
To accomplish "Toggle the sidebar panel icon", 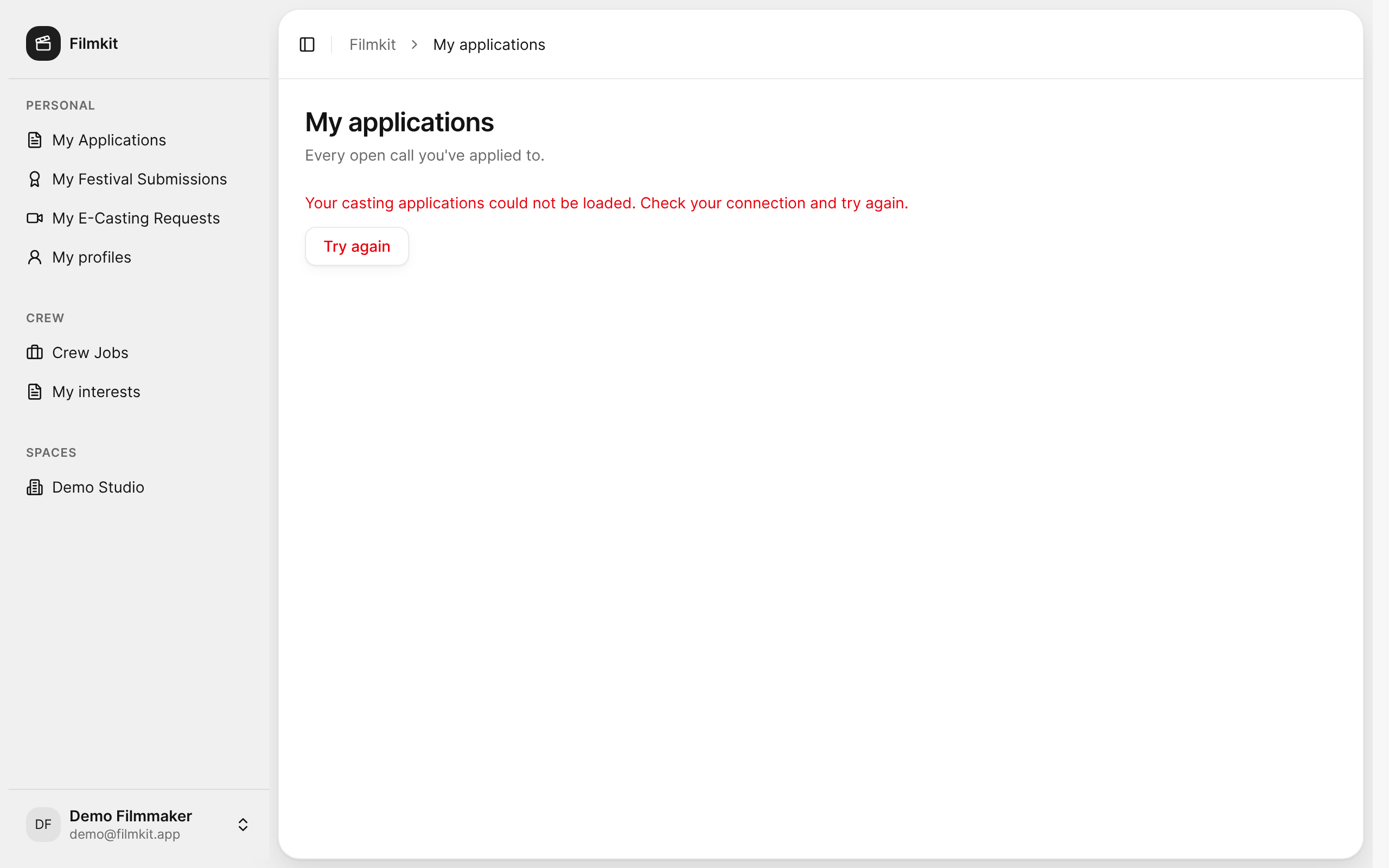I will [x=307, y=44].
